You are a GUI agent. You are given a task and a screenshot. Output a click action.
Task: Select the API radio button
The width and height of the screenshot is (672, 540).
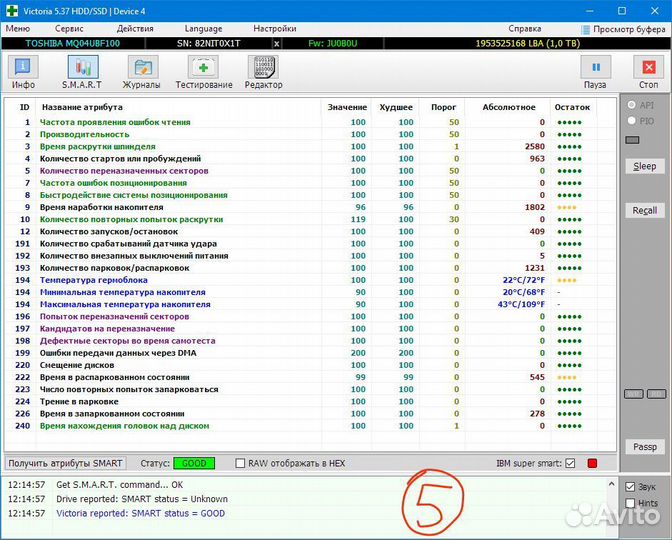tap(631, 105)
